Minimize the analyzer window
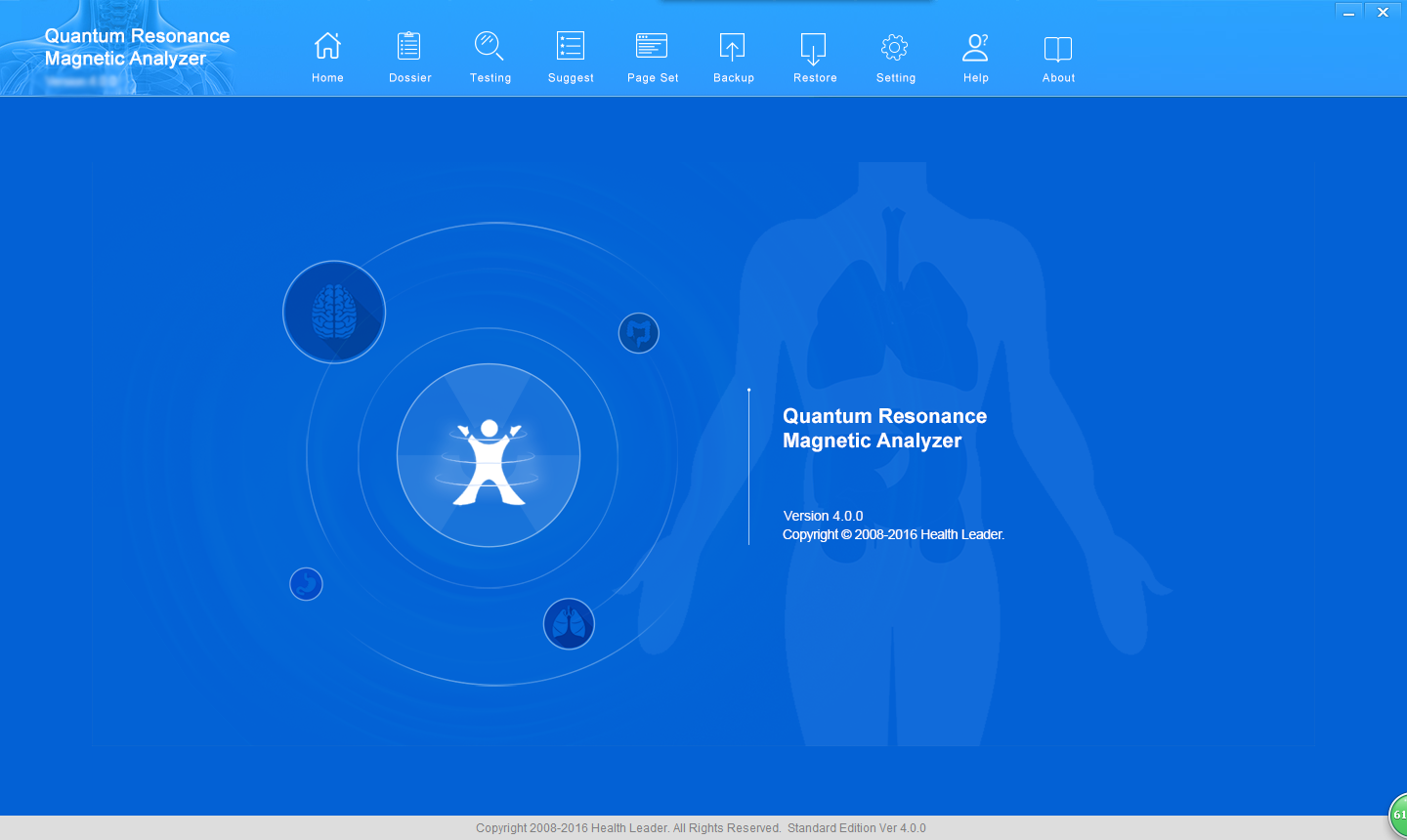 pyautogui.click(x=1348, y=13)
